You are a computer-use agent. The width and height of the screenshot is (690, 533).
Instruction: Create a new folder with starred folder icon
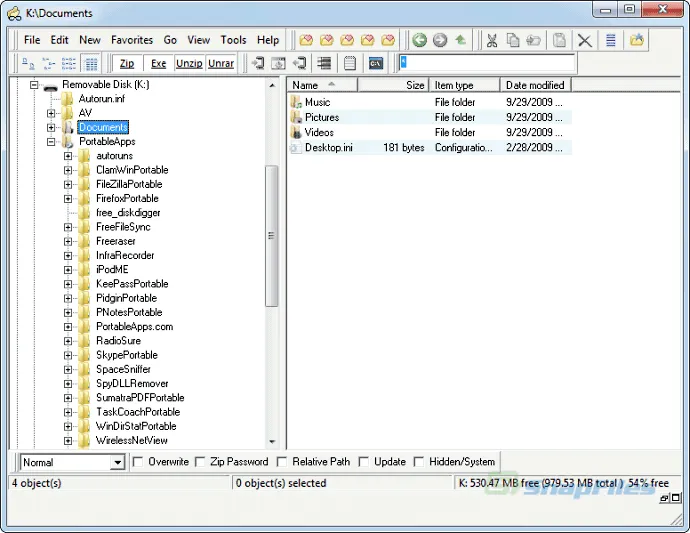point(637,40)
